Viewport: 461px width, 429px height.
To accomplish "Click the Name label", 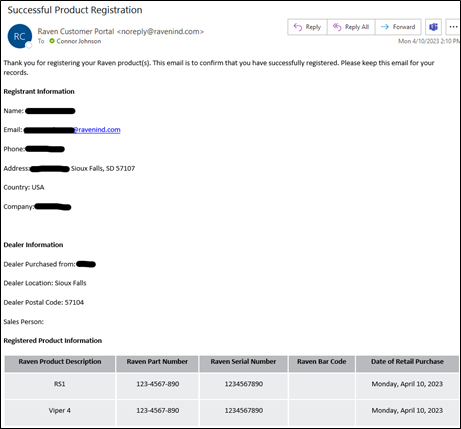I will tap(14, 111).
